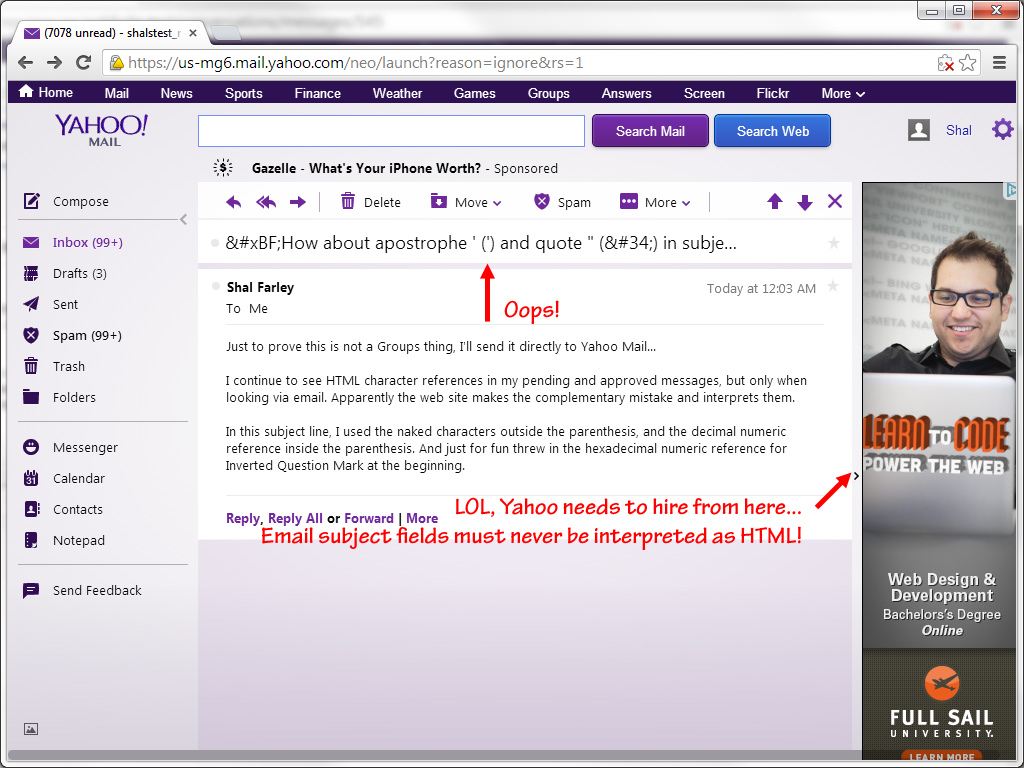
Task: Click the browser Back arrow
Action: [25, 63]
